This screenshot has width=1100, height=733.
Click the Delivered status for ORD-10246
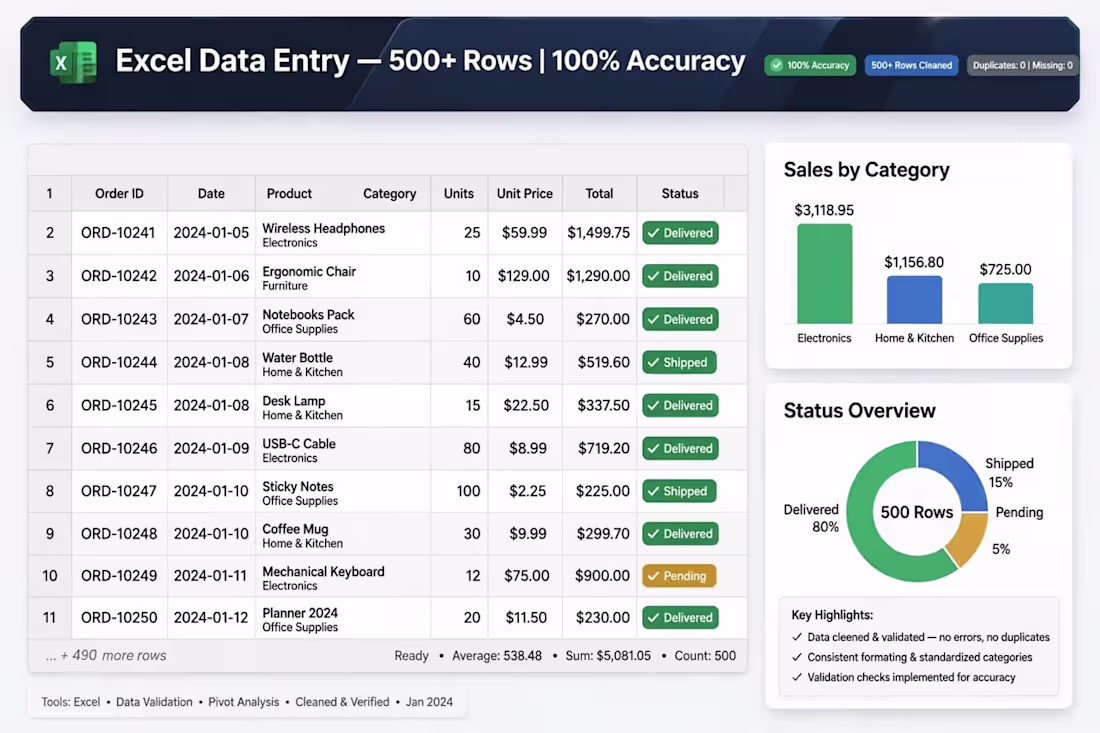(x=680, y=448)
